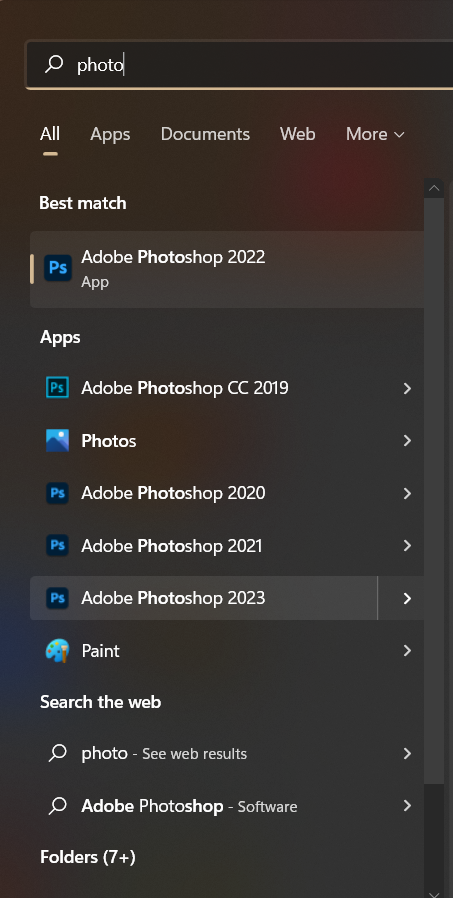The height and width of the screenshot is (898, 453).
Task: Open the Paint palette icon
Action: (57, 651)
